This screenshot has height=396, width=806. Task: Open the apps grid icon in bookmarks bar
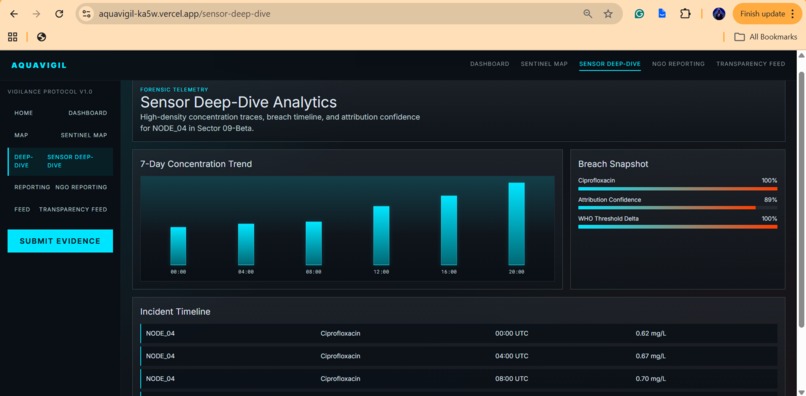pos(13,37)
